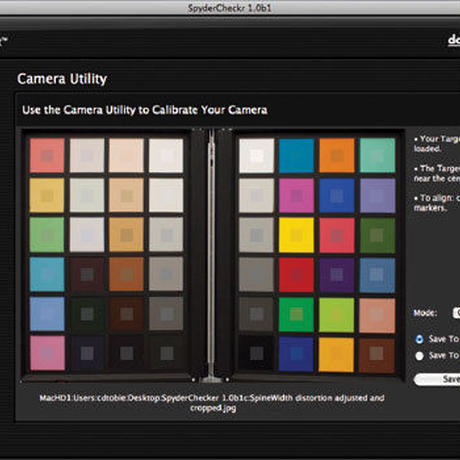Click the SpyderCheckr 1.0b1 window title
Image resolution: width=460 pixels, height=460 pixels.
(230, 8)
